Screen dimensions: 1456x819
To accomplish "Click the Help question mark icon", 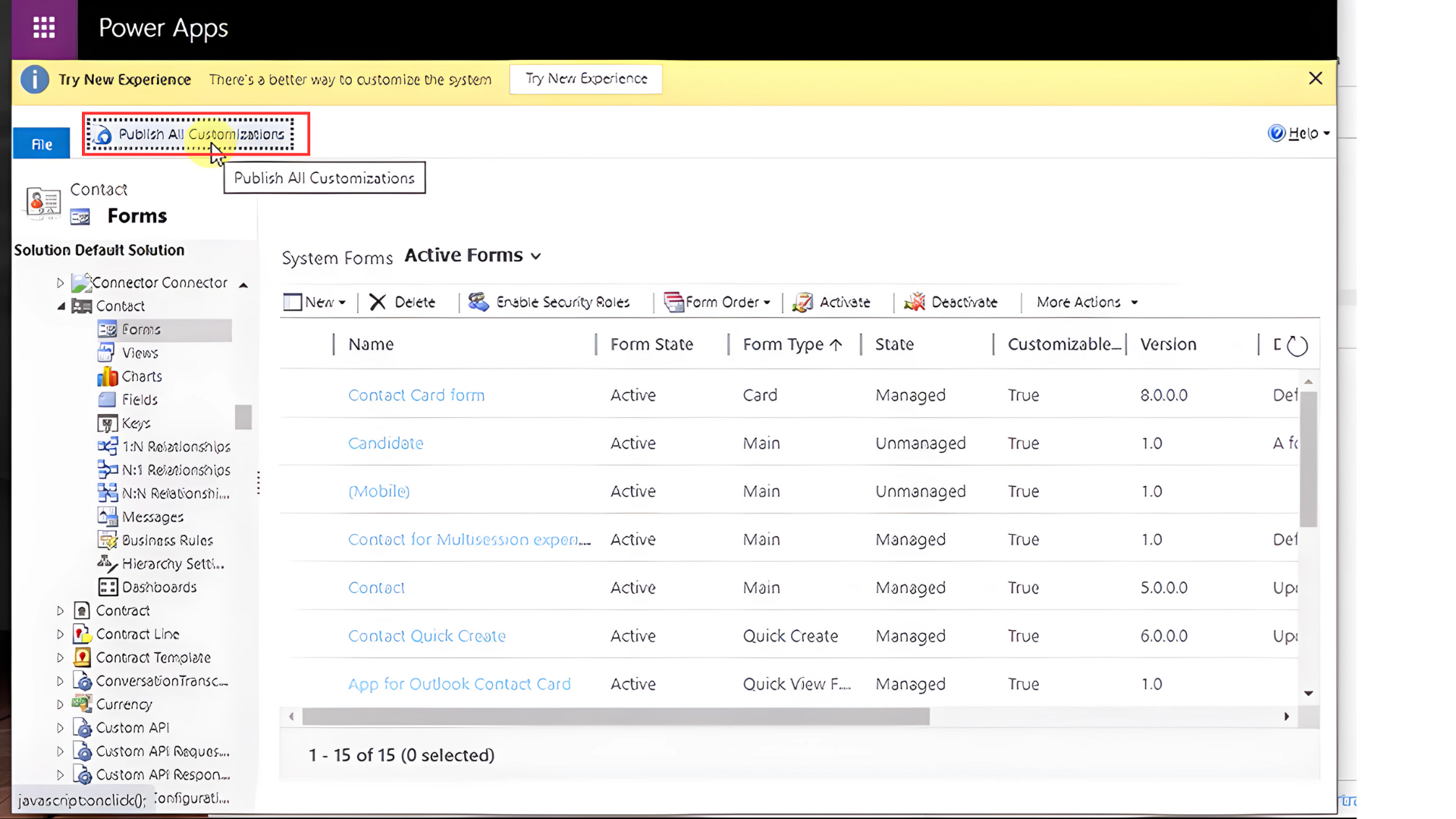I will (x=1276, y=133).
